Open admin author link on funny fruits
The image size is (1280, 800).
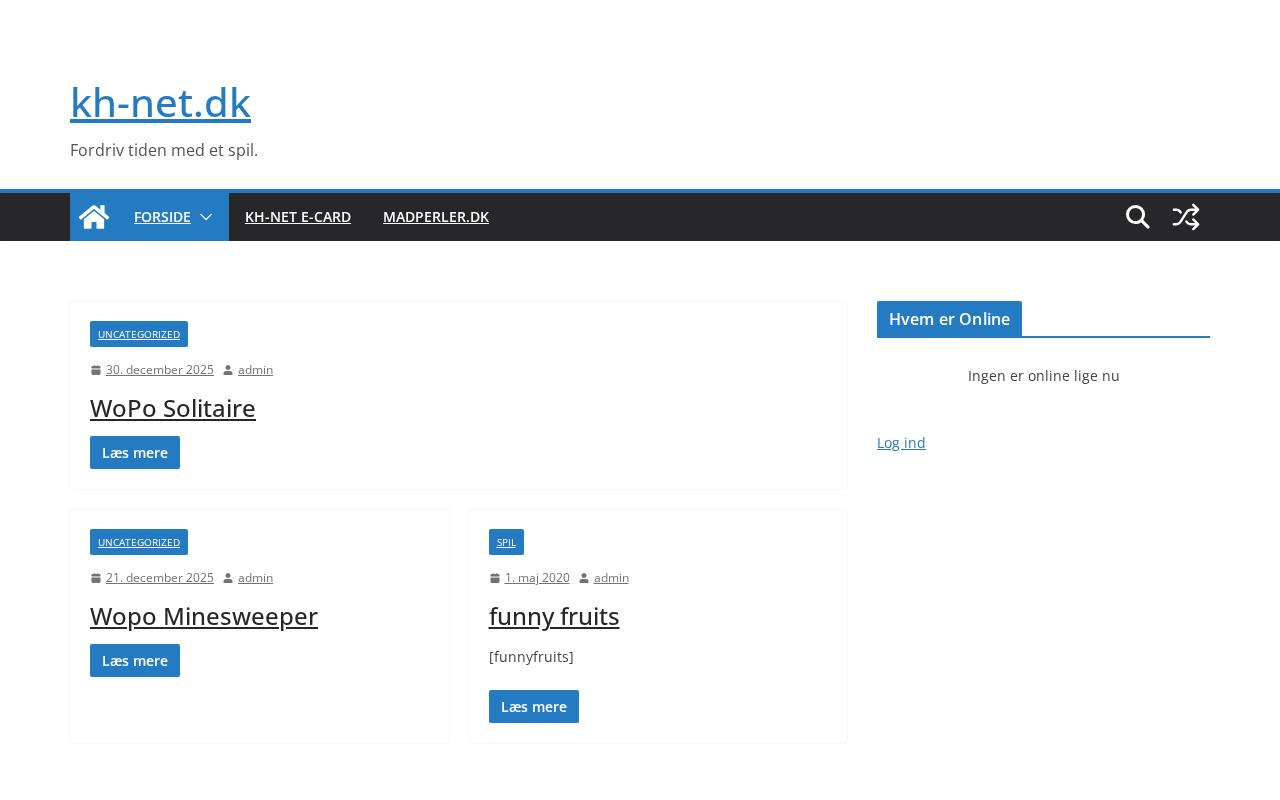click(611, 578)
